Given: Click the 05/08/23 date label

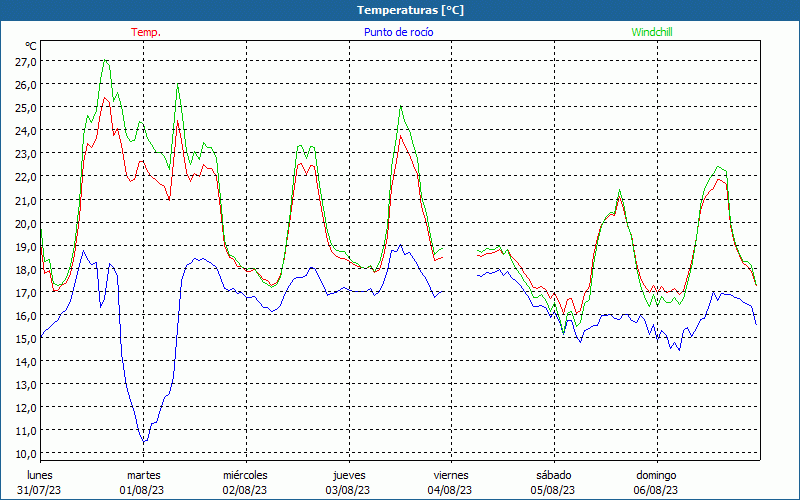Looking at the screenshot, I should pos(553,490).
